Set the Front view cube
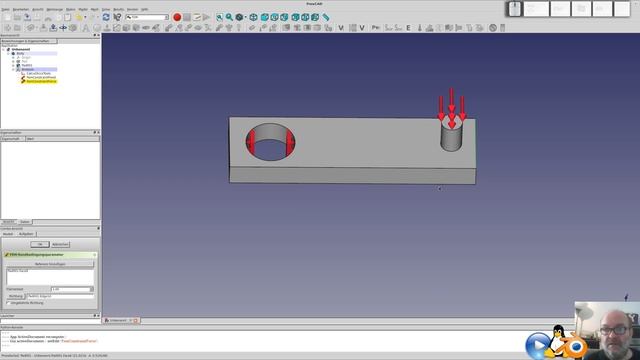The width and height of the screenshot is (640, 360). (274, 17)
